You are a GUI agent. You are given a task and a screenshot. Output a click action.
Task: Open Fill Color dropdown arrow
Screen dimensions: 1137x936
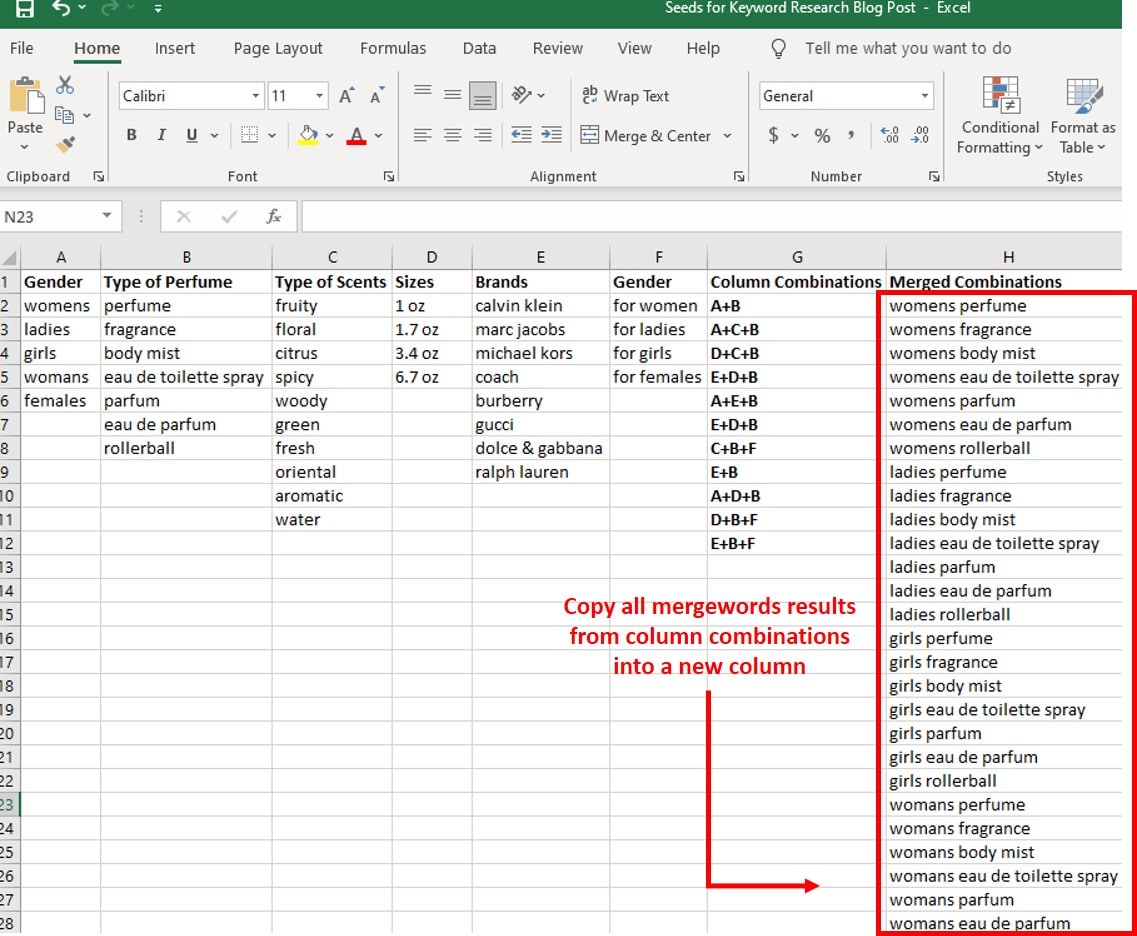(329, 136)
